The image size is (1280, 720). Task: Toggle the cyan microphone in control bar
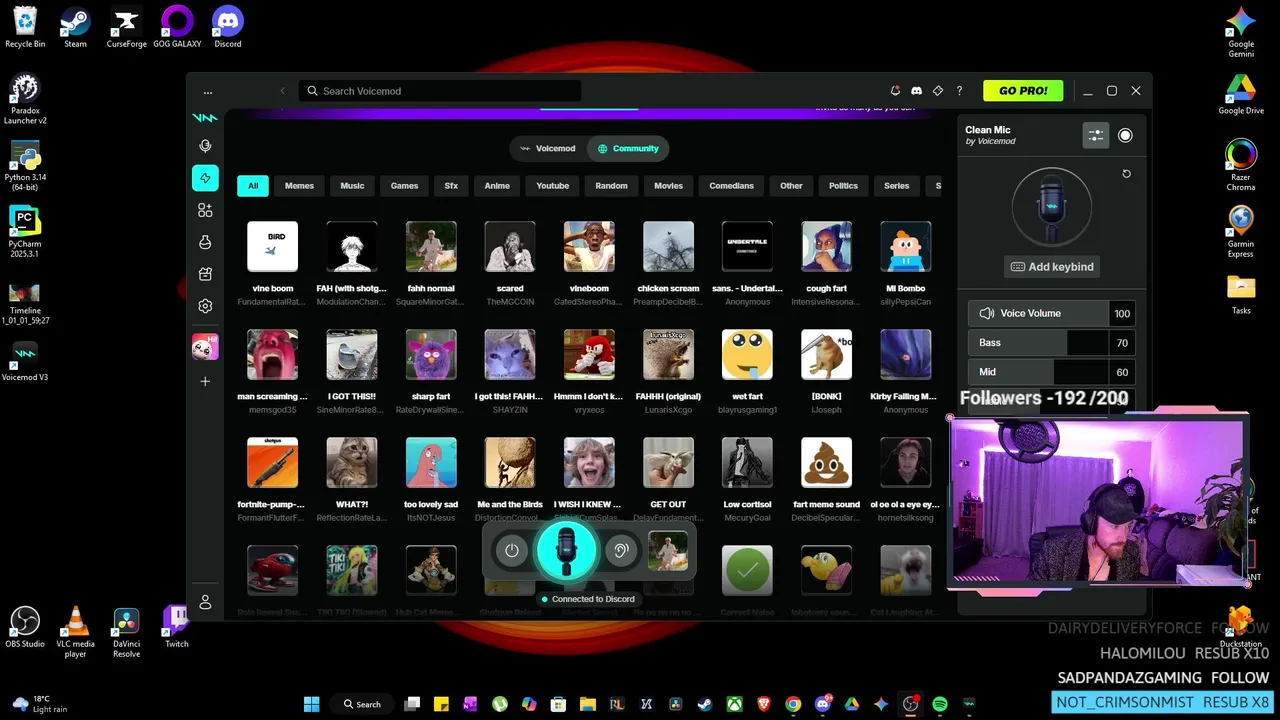(x=566, y=550)
